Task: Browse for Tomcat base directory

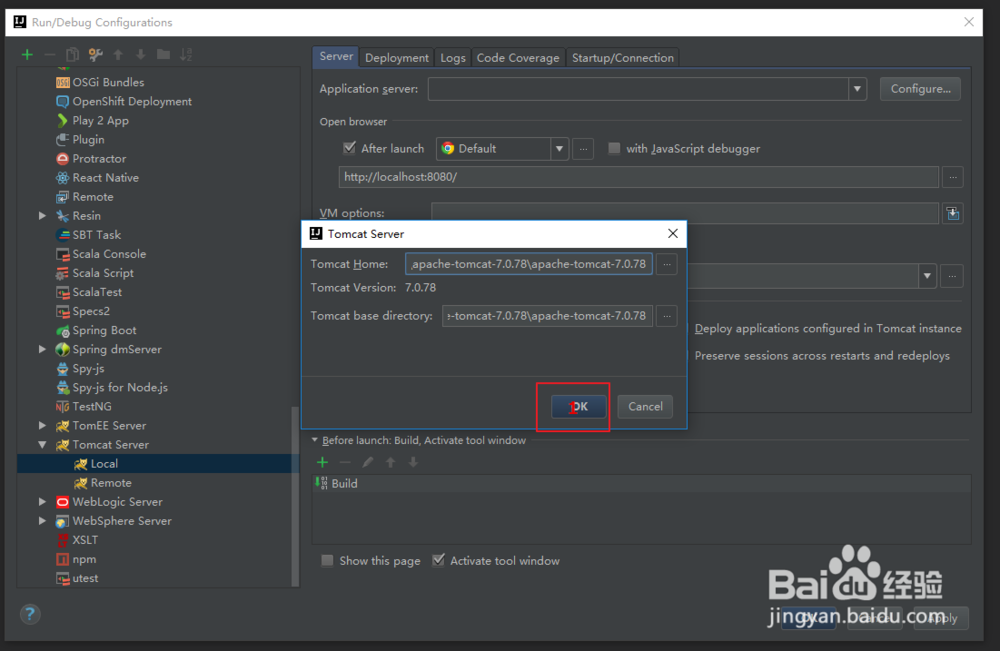Action: [666, 316]
